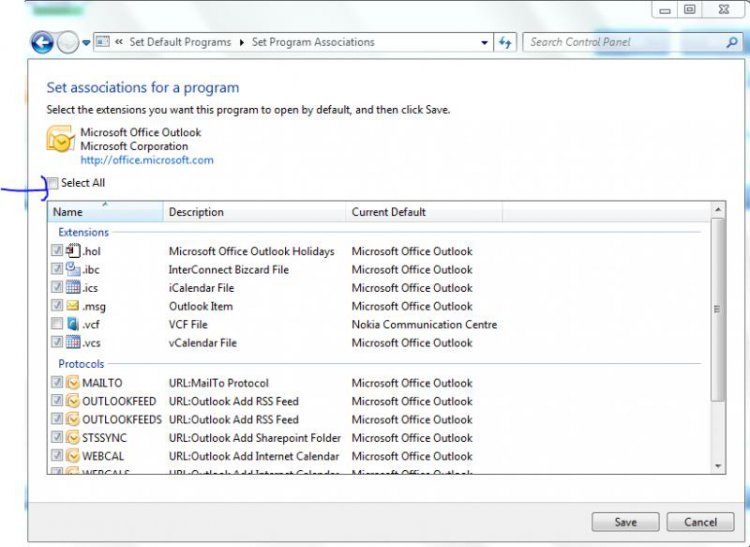The image size is (750, 547).
Task: Click the OUTLOOKFEED Outlook icon
Action: [73, 401]
